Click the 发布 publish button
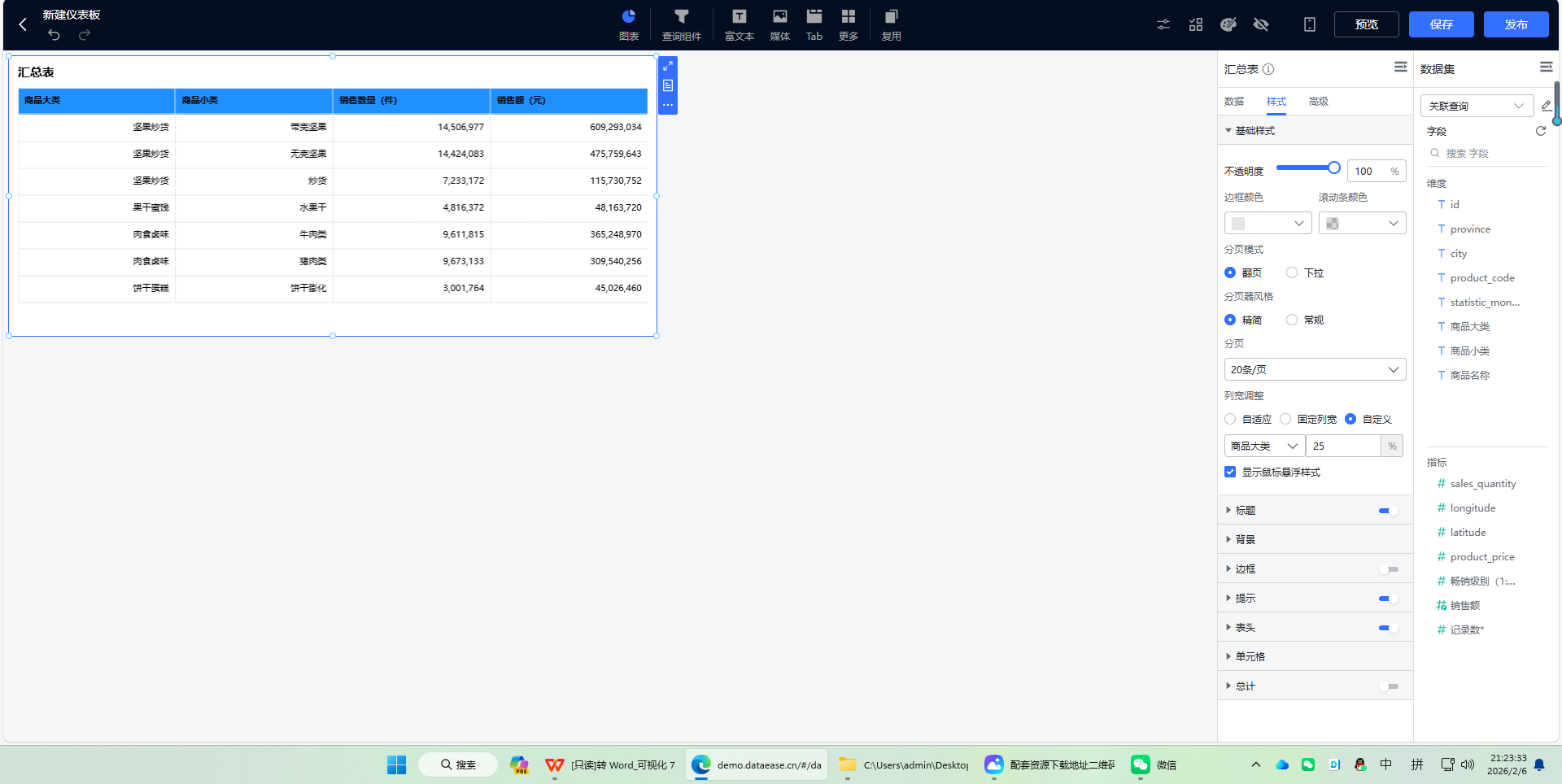The image size is (1562, 784). pos(1516,24)
